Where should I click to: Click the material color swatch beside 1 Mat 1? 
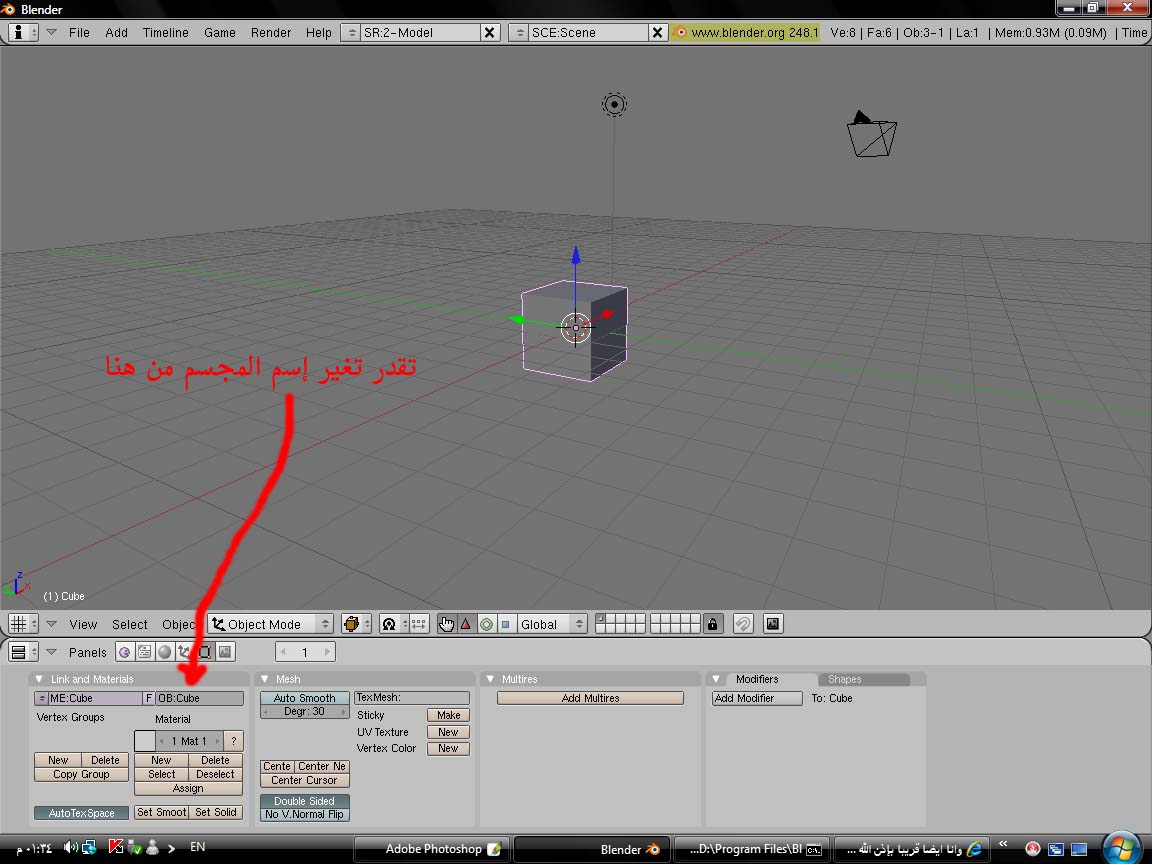click(145, 741)
